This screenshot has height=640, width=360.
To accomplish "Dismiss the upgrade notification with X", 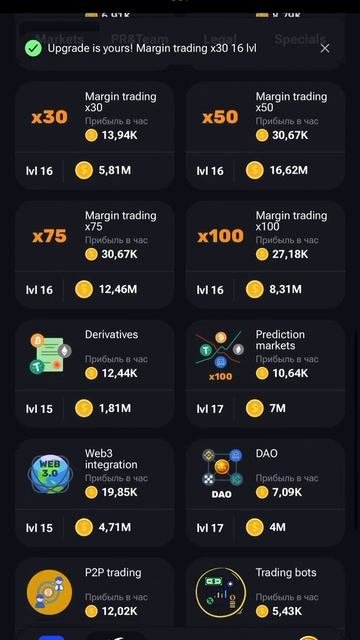I will (x=325, y=49).
